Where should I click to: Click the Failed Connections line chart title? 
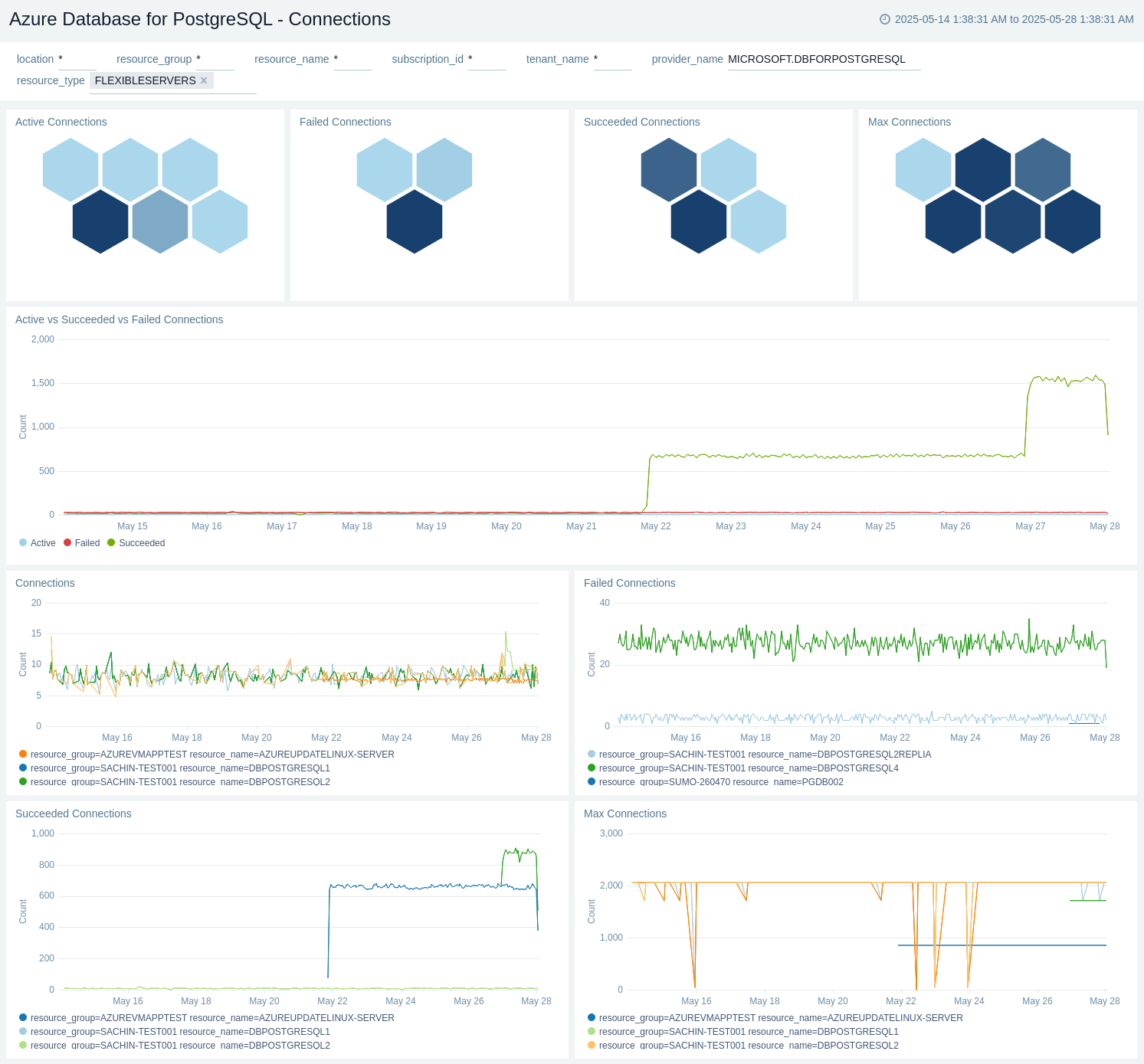point(630,583)
